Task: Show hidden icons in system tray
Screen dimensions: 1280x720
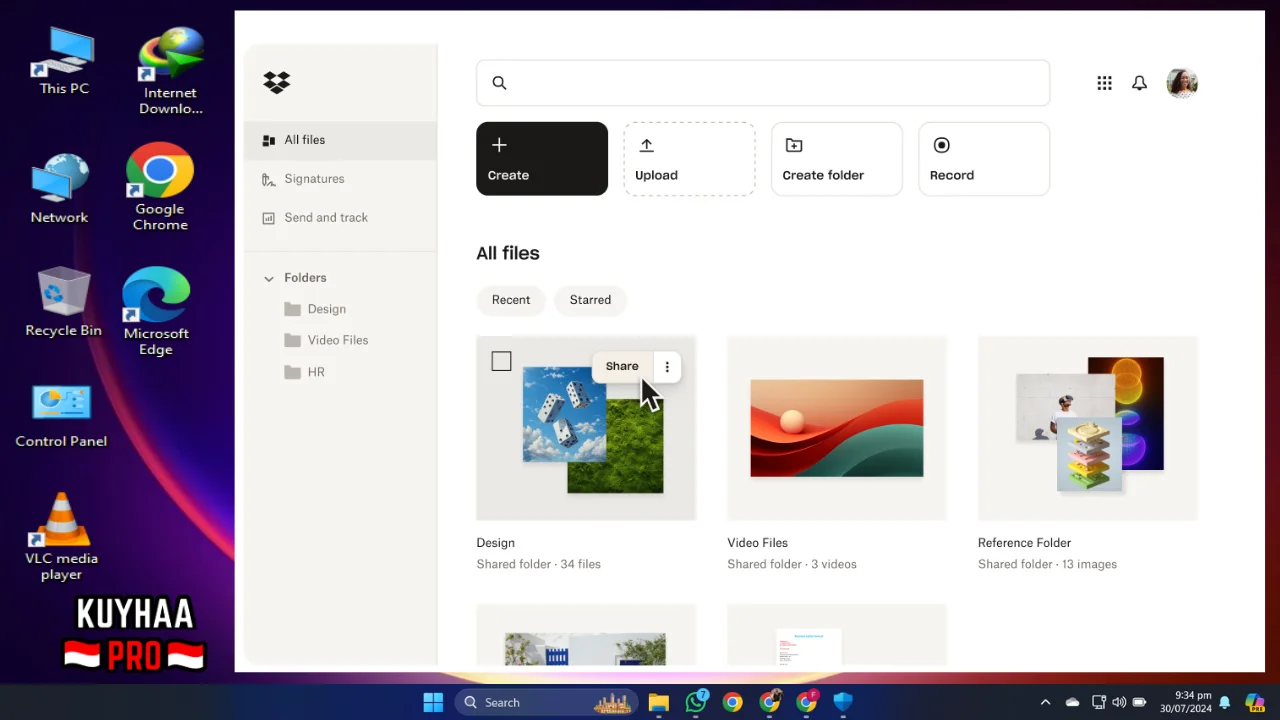Action: [1045, 702]
